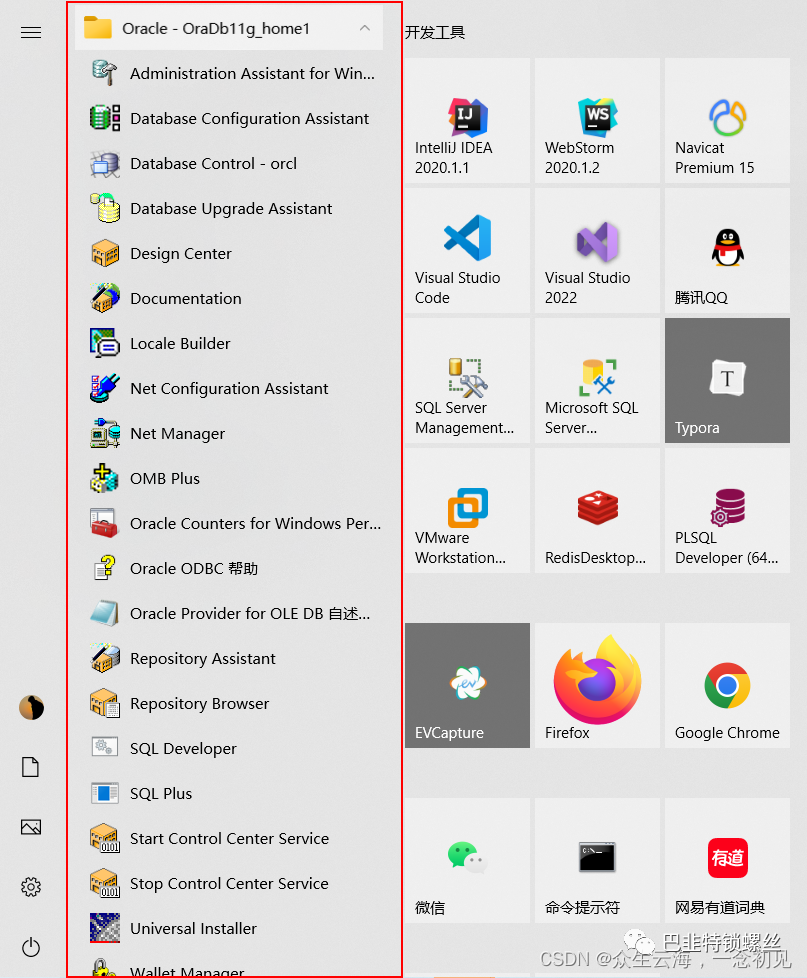Launch Visual Studio Code tile
Image resolution: width=807 pixels, height=978 pixels.
467,250
